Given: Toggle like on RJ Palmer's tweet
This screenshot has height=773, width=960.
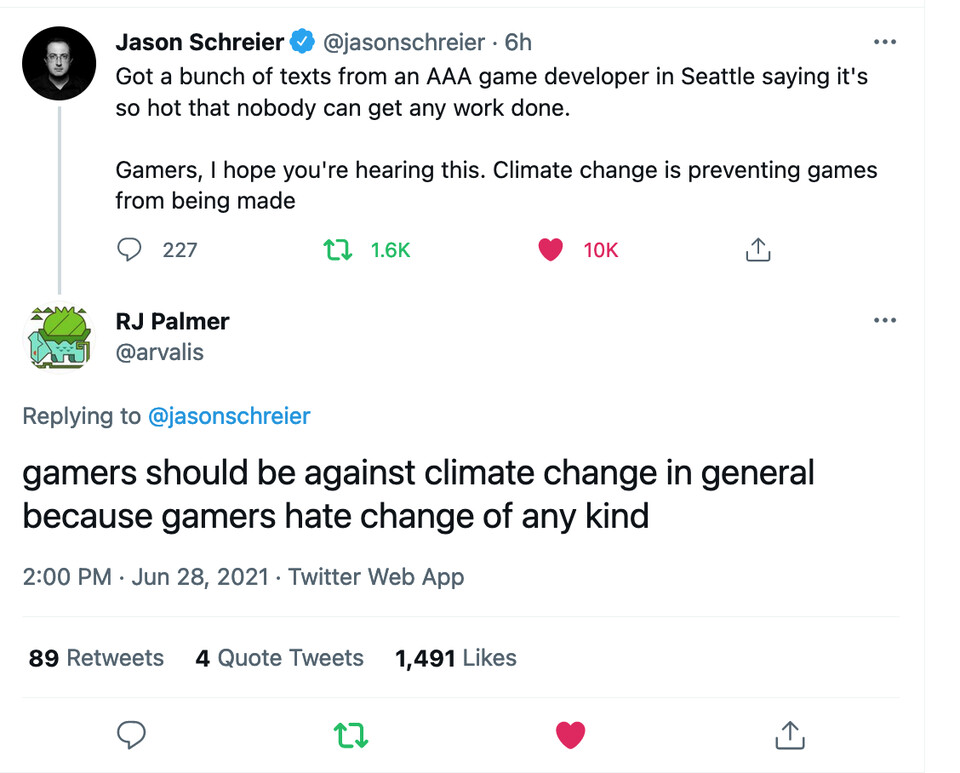Looking at the screenshot, I should 570,736.
